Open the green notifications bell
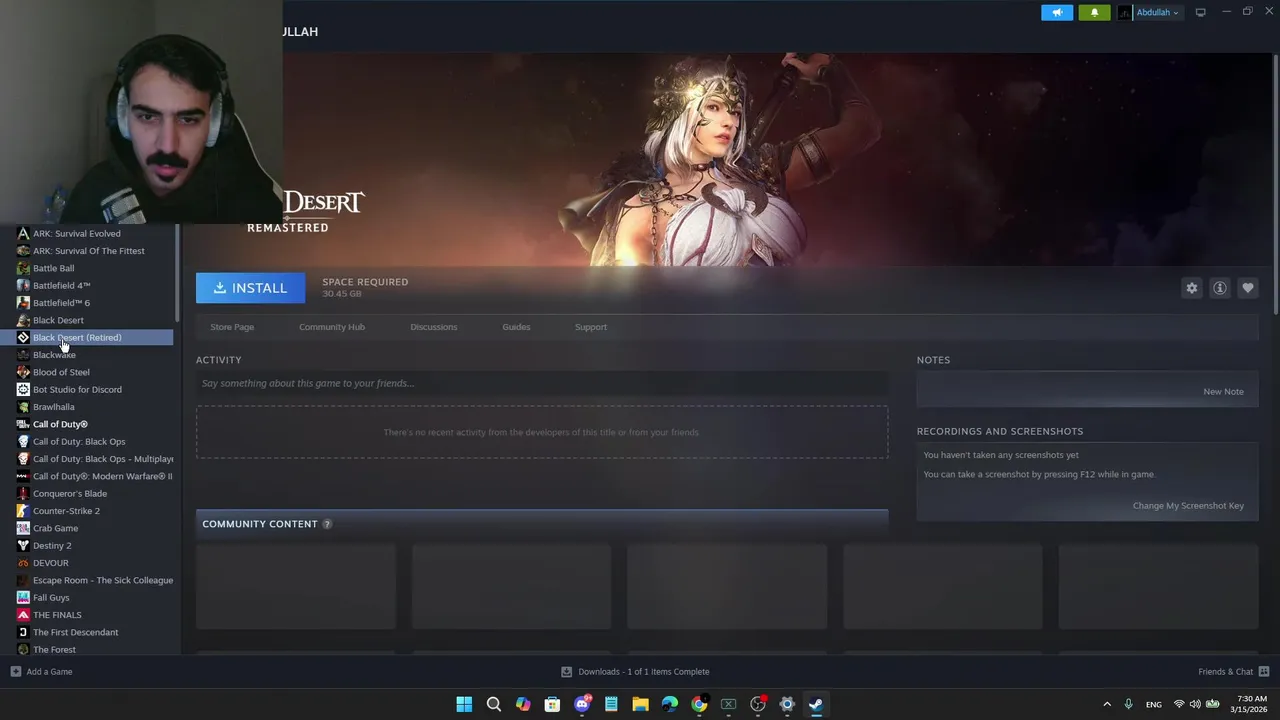 [x=1094, y=12]
